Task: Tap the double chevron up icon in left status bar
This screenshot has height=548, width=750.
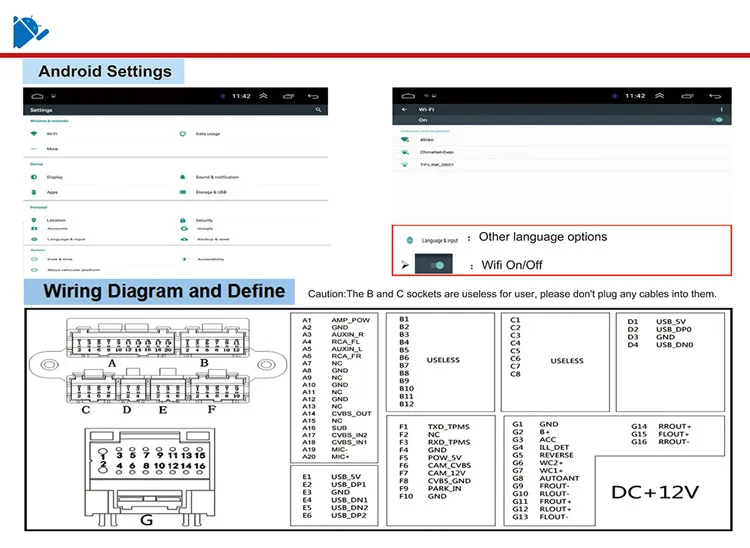Action: coord(263,96)
